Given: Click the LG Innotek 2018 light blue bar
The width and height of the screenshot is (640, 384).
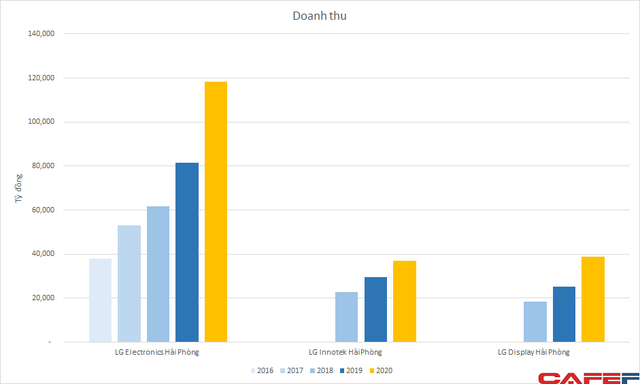Looking at the screenshot, I should (347, 317).
